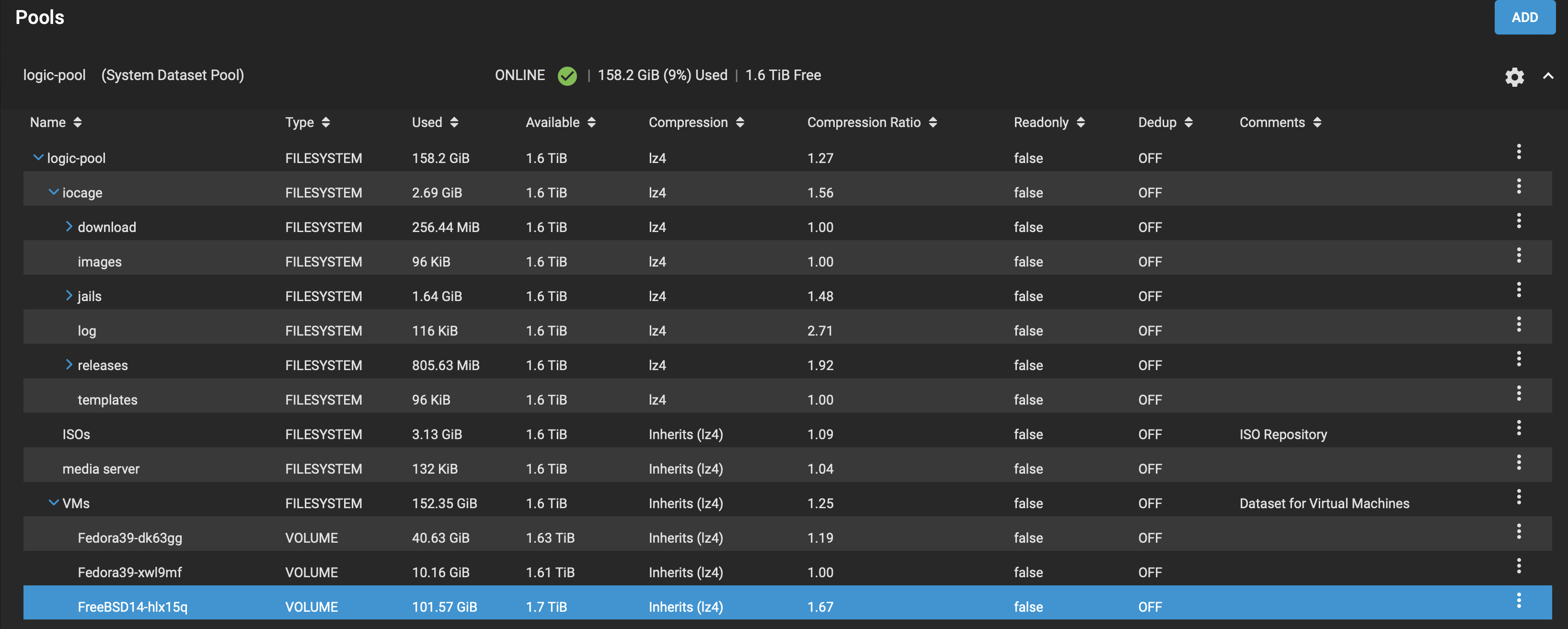Click the ADD button

click(x=1525, y=17)
